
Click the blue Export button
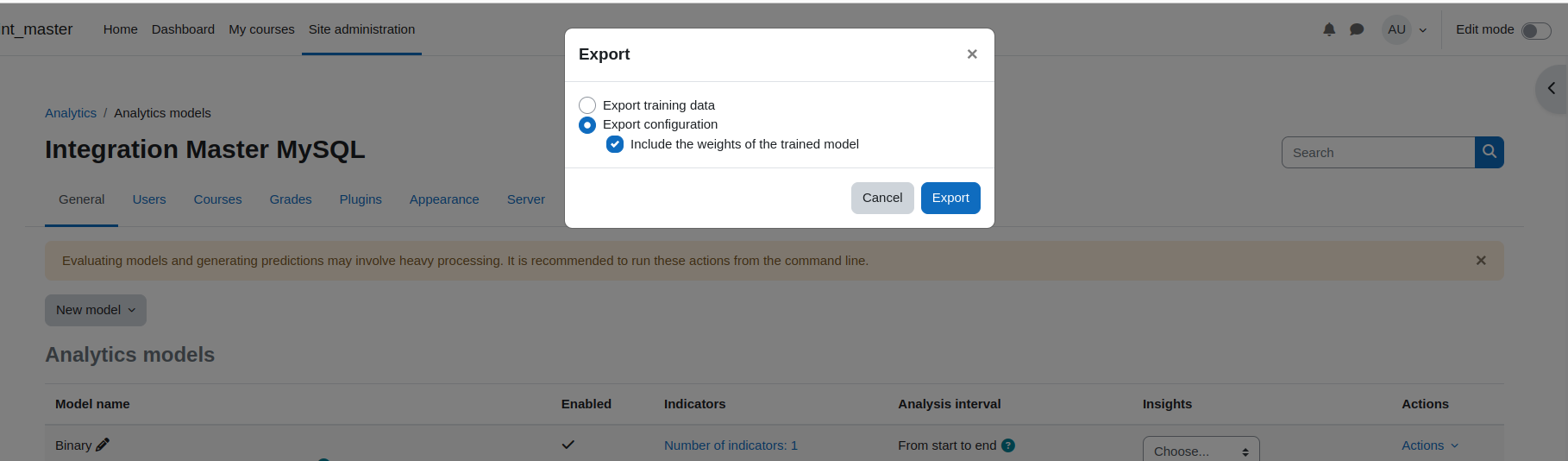[x=950, y=198]
